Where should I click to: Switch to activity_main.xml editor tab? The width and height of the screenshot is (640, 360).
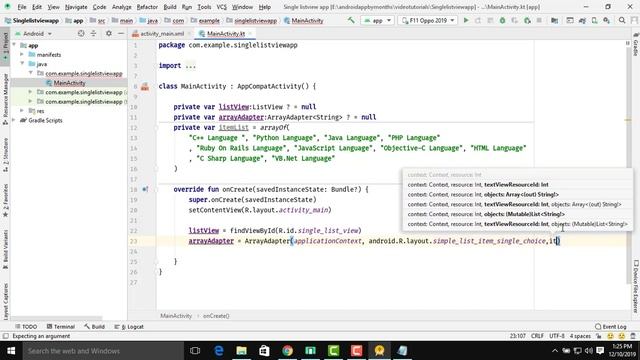tap(162, 33)
